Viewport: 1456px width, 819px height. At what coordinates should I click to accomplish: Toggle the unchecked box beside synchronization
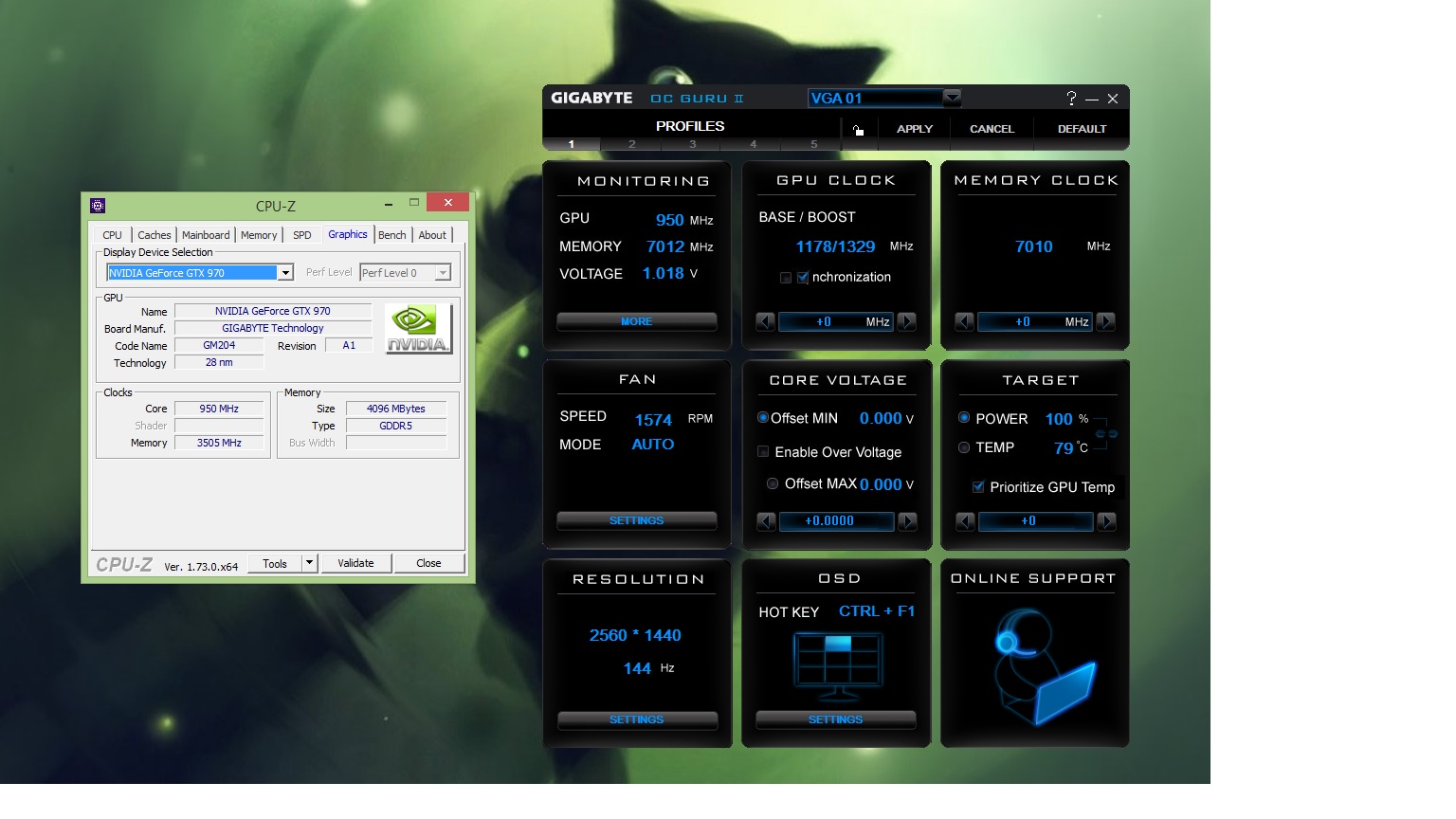tap(785, 278)
